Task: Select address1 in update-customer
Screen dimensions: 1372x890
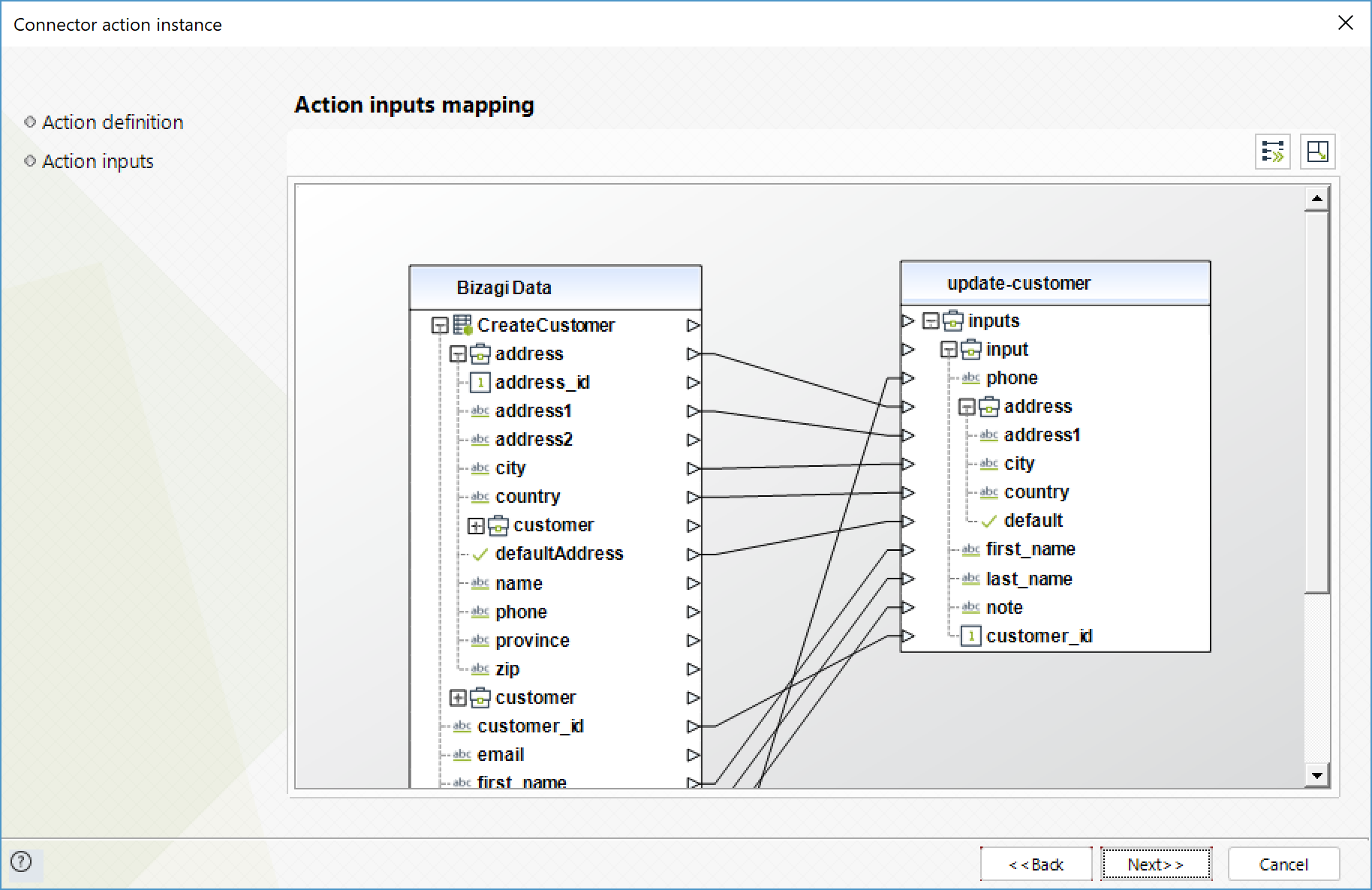Action: point(1042,435)
